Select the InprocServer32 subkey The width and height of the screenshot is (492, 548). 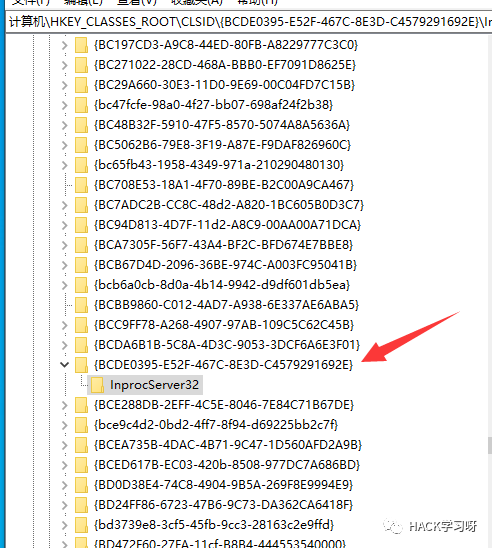click(x=154, y=385)
